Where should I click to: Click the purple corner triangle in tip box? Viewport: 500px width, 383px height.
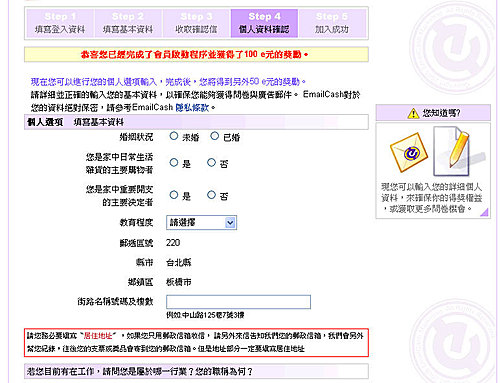pyautogui.click(x=485, y=212)
